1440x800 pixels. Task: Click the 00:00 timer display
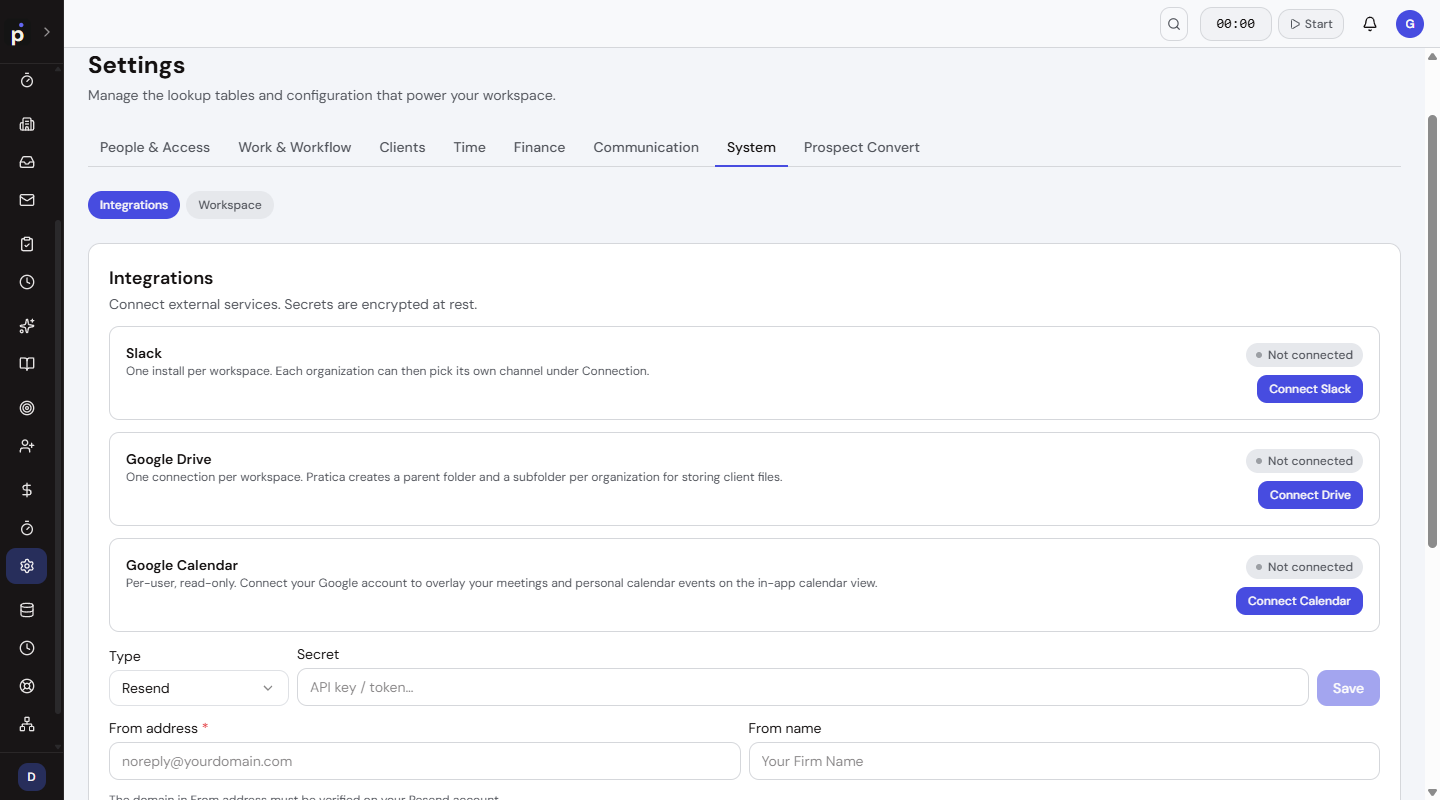pyautogui.click(x=1236, y=24)
